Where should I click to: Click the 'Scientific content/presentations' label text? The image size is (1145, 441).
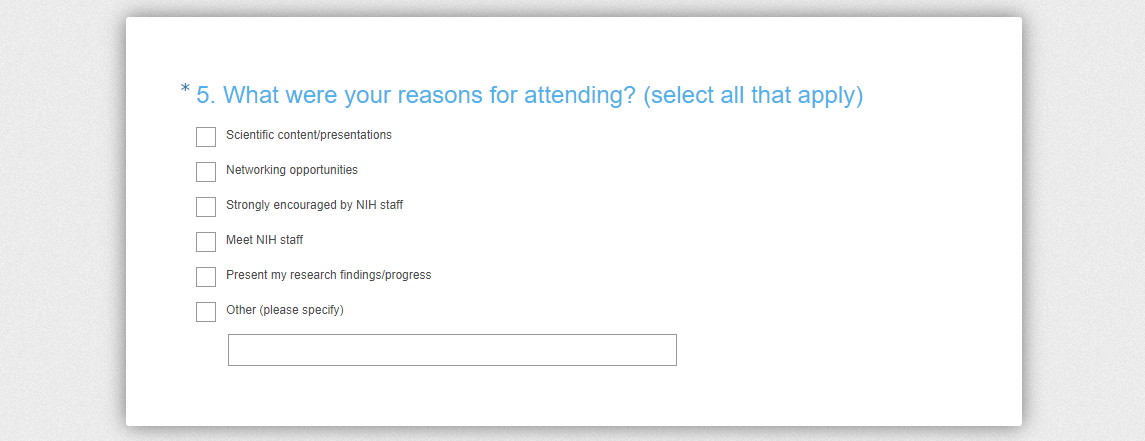[x=308, y=135]
